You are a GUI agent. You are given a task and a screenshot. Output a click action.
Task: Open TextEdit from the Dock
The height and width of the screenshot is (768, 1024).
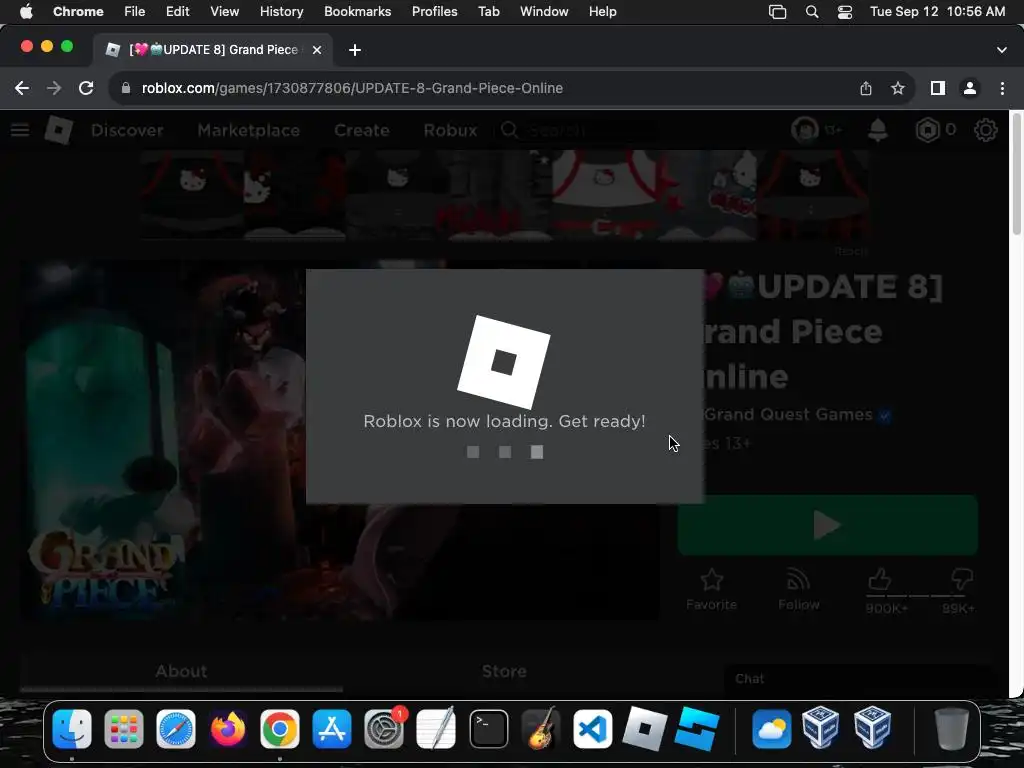click(436, 729)
